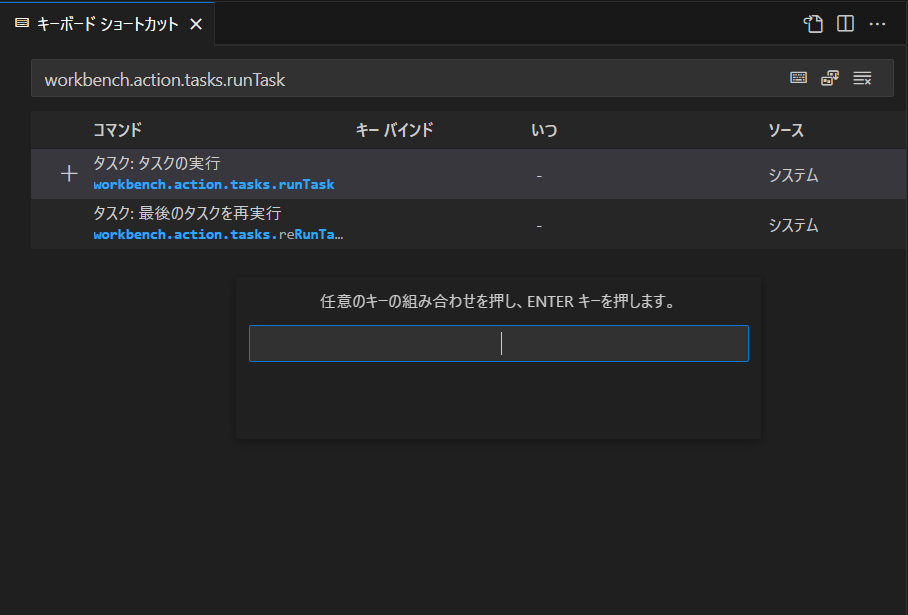Click the コマンド column header
908x615 pixels.
click(117, 130)
